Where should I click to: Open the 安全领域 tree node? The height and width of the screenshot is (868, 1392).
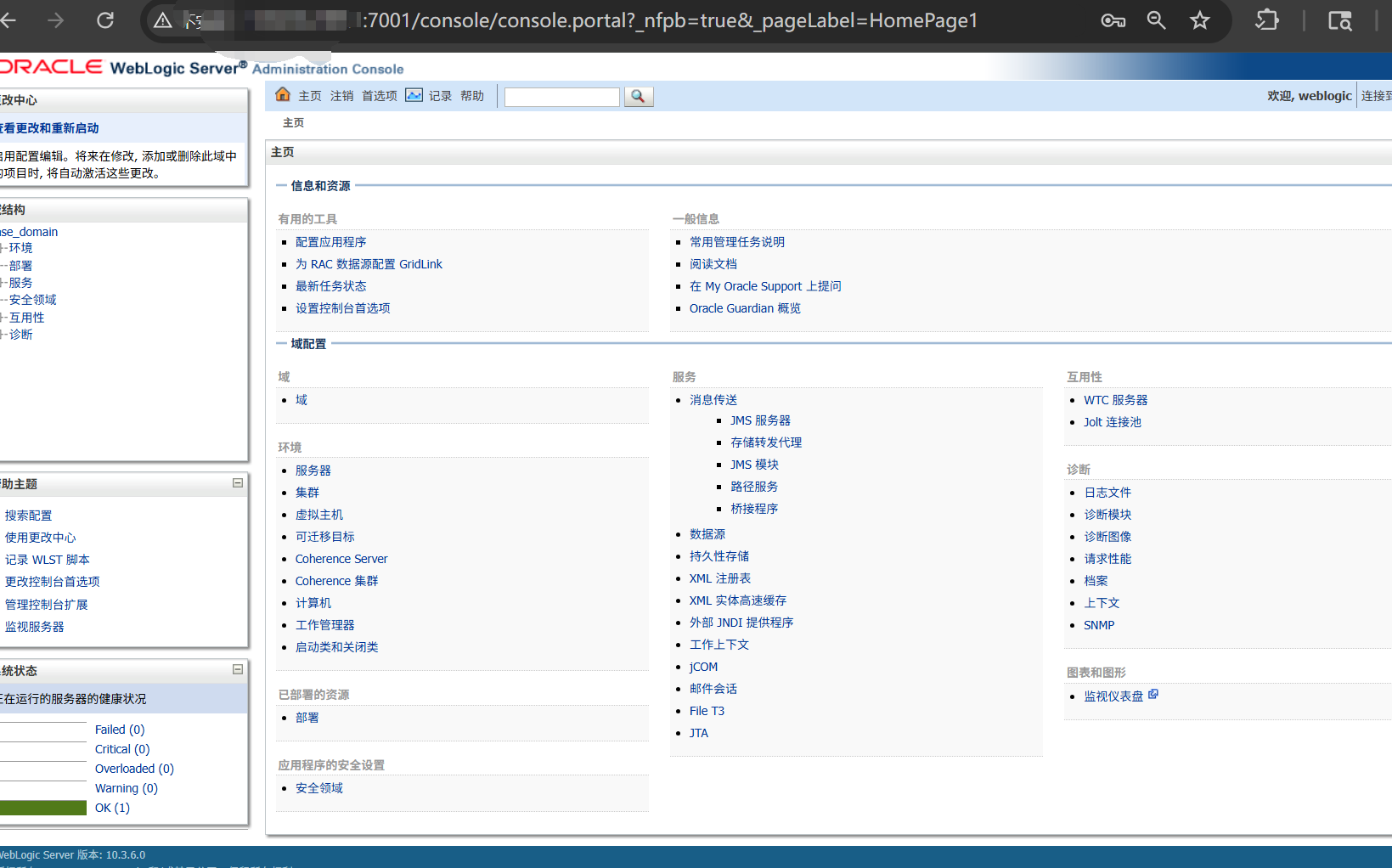pos(32,300)
